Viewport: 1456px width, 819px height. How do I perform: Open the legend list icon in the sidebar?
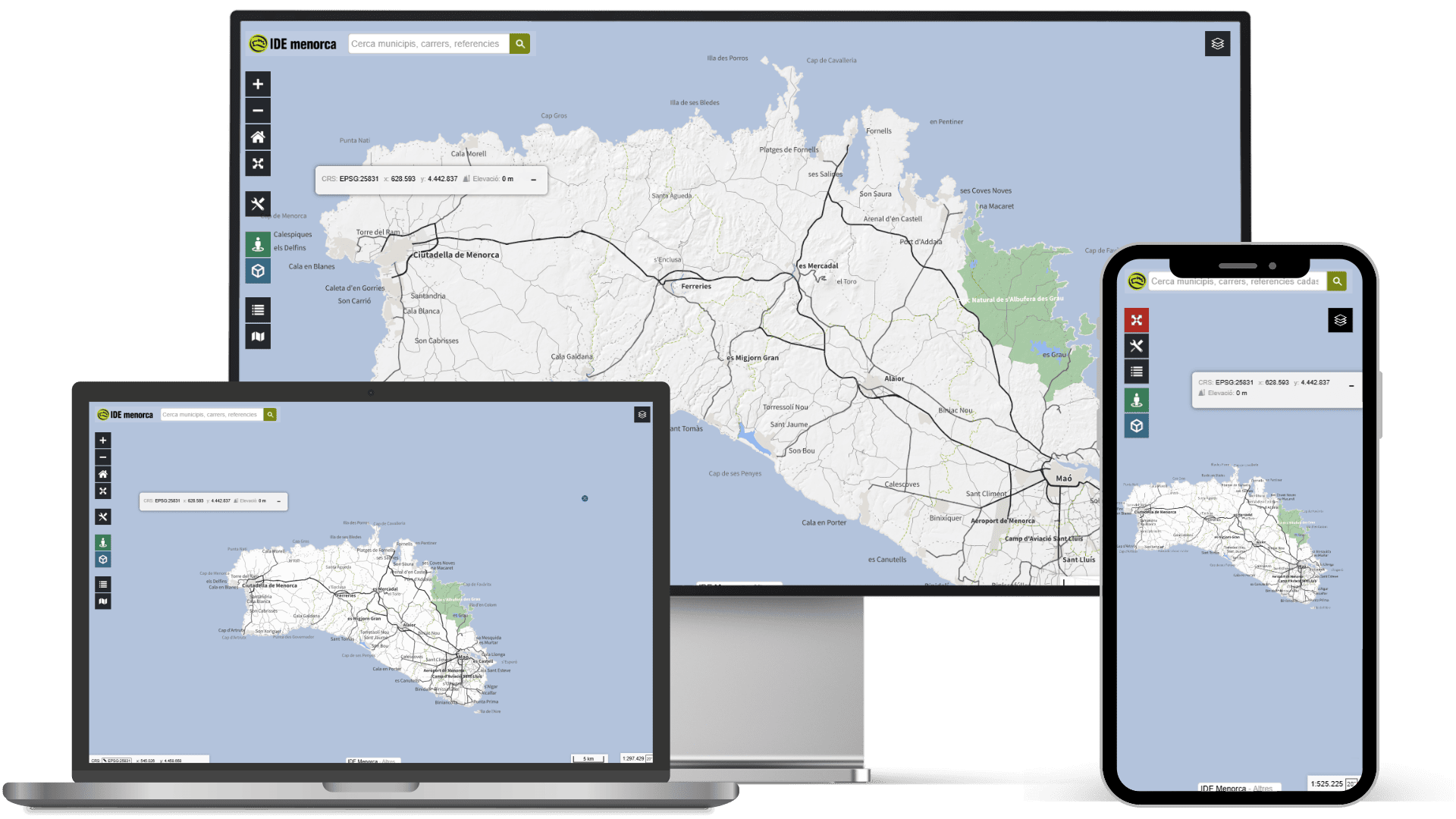(x=258, y=309)
